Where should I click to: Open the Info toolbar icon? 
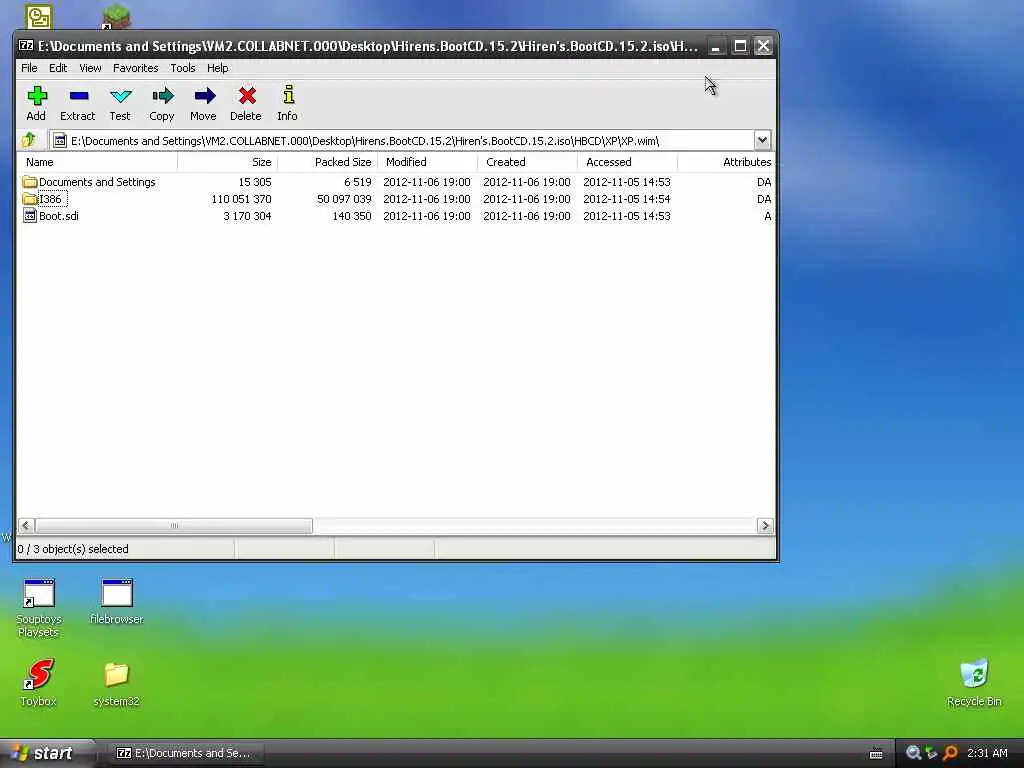coord(288,95)
